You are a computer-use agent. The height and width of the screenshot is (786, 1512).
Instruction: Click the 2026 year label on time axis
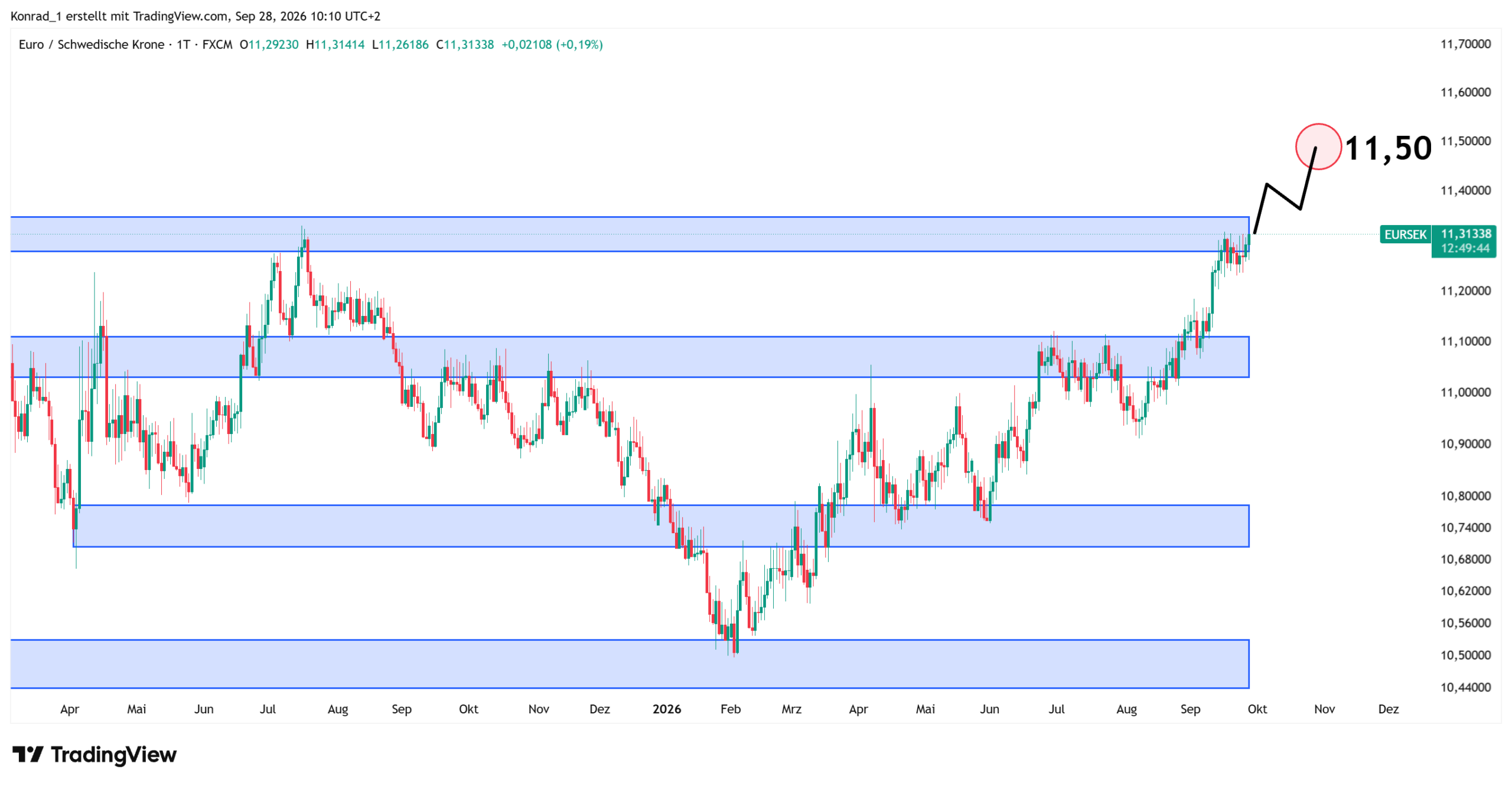tap(666, 709)
